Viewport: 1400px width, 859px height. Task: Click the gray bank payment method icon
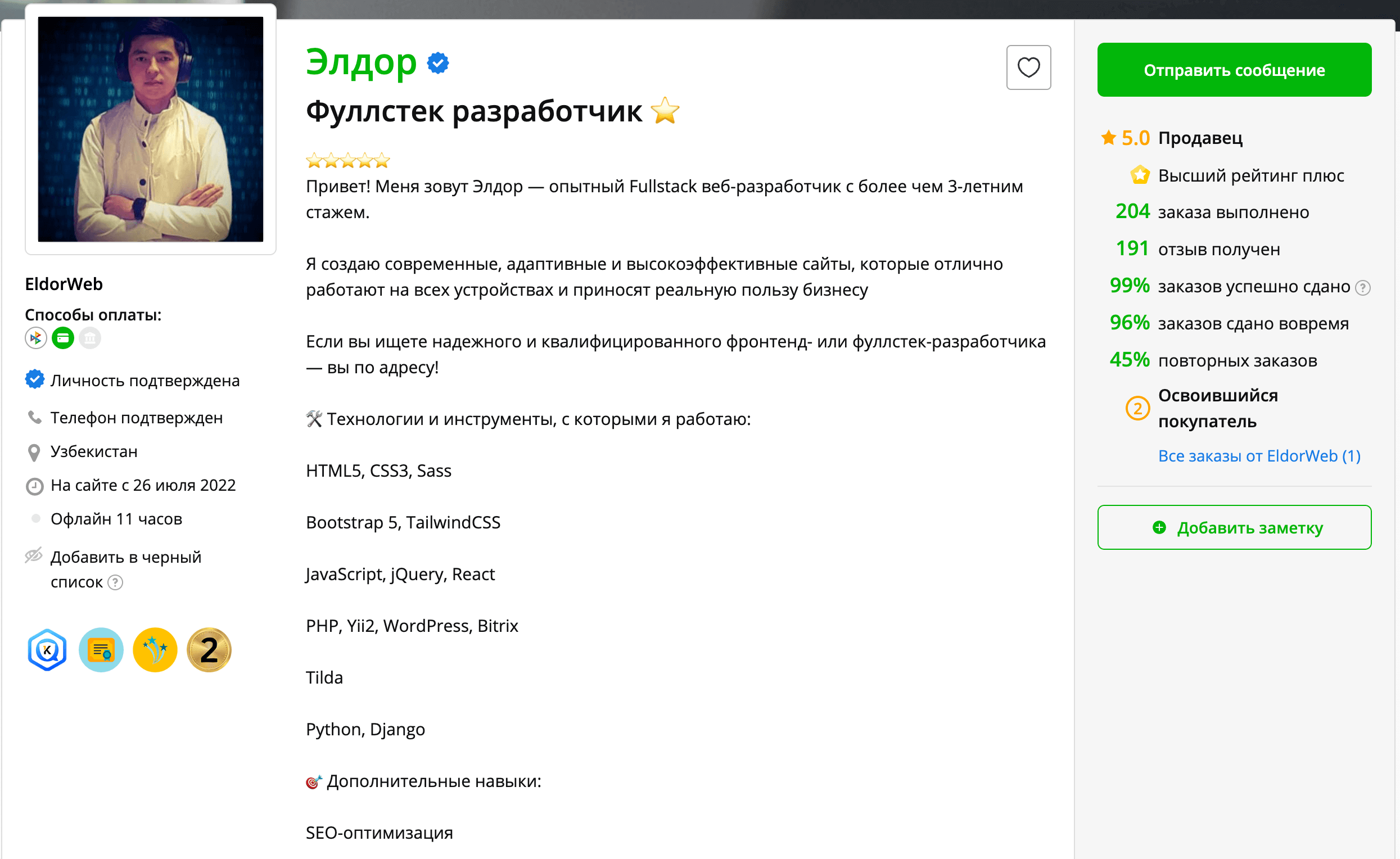click(90, 338)
